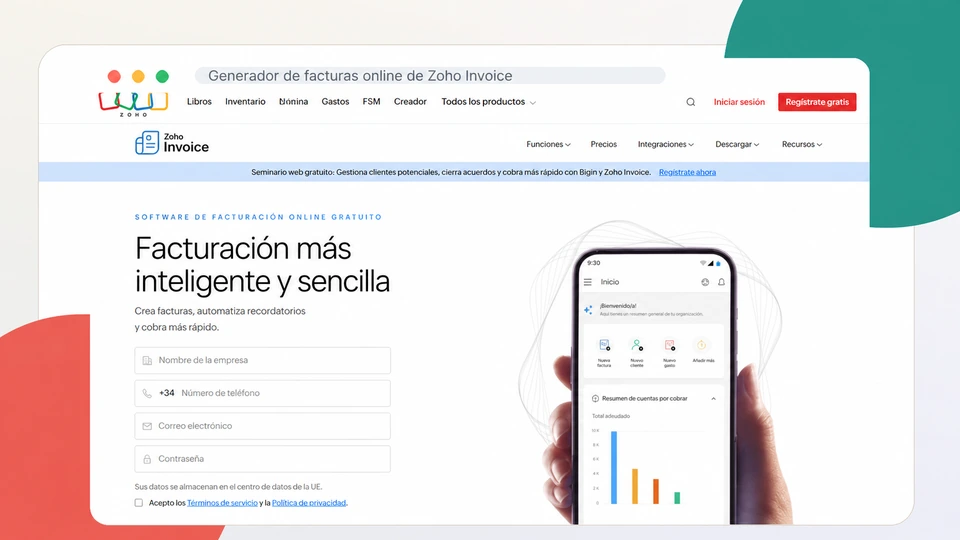Open the search magnifier icon

(691, 102)
